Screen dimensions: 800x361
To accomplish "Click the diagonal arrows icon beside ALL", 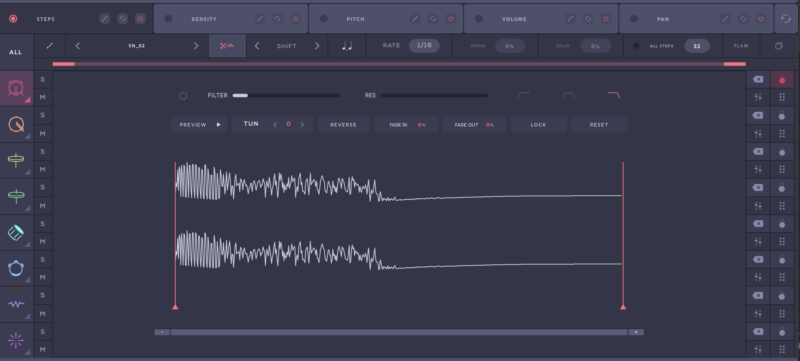I will 49,46.
